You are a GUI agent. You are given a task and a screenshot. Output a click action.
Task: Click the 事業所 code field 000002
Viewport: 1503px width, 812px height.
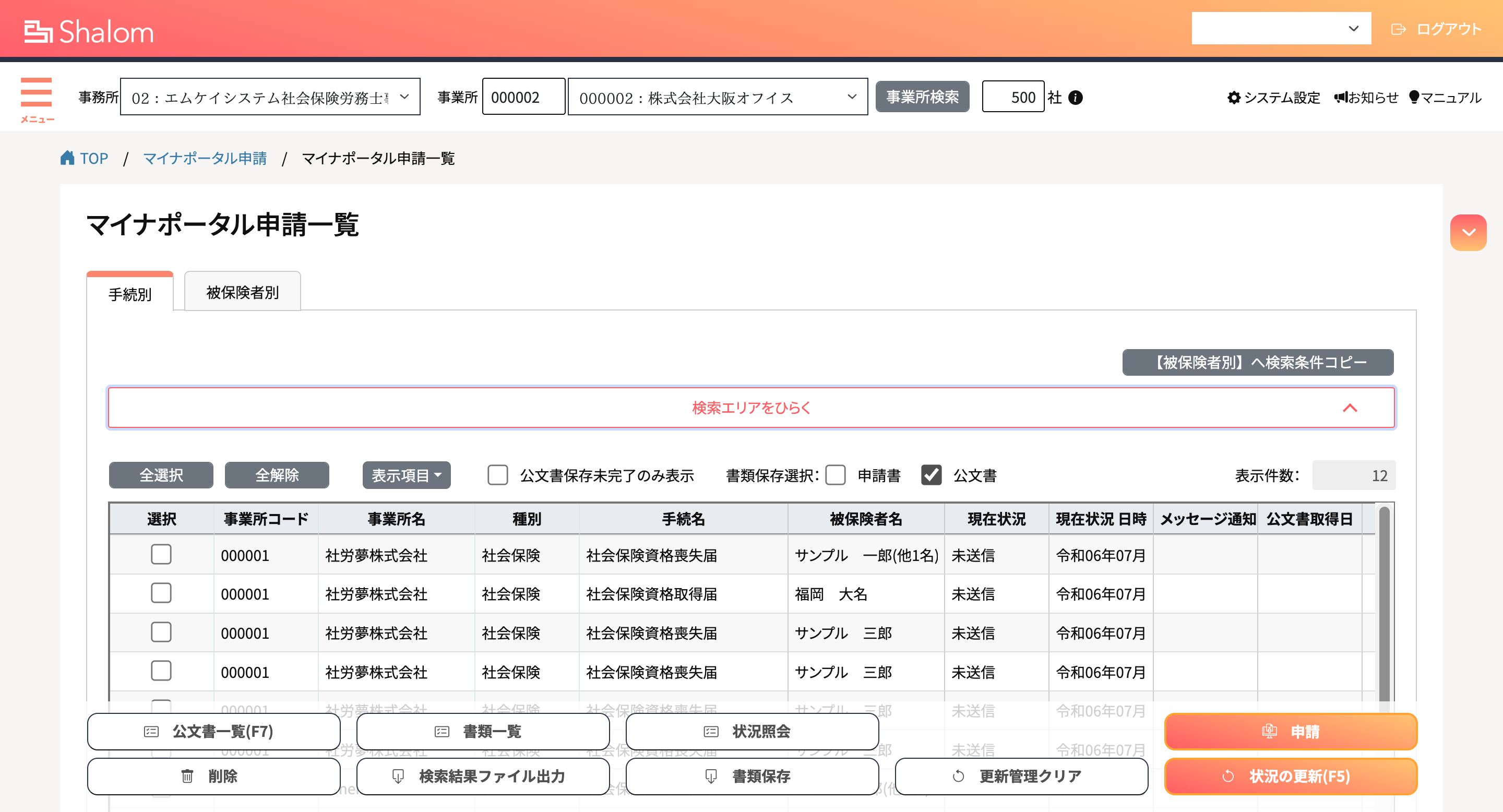523,97
